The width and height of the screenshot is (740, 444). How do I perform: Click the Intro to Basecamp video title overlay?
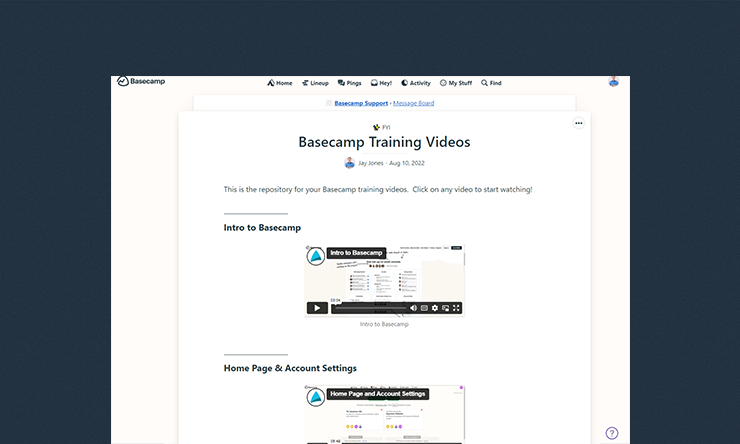coord(356,253)
